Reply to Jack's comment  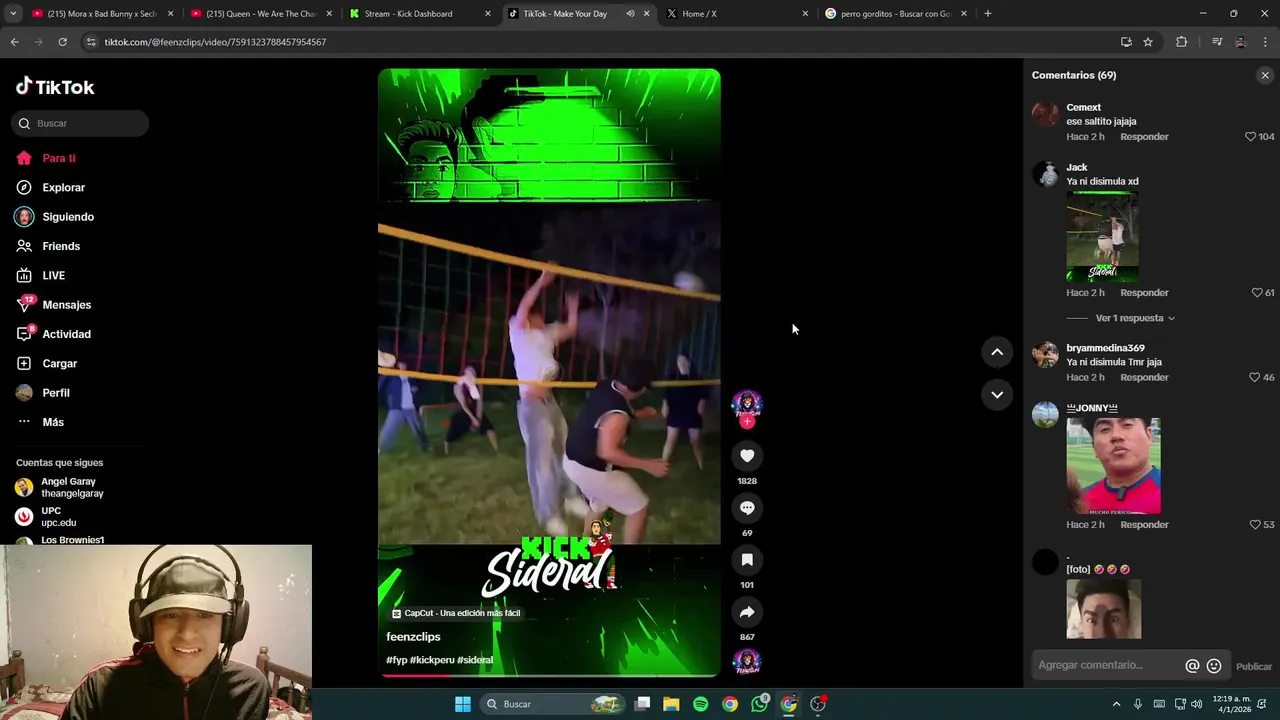point(1144,293)
